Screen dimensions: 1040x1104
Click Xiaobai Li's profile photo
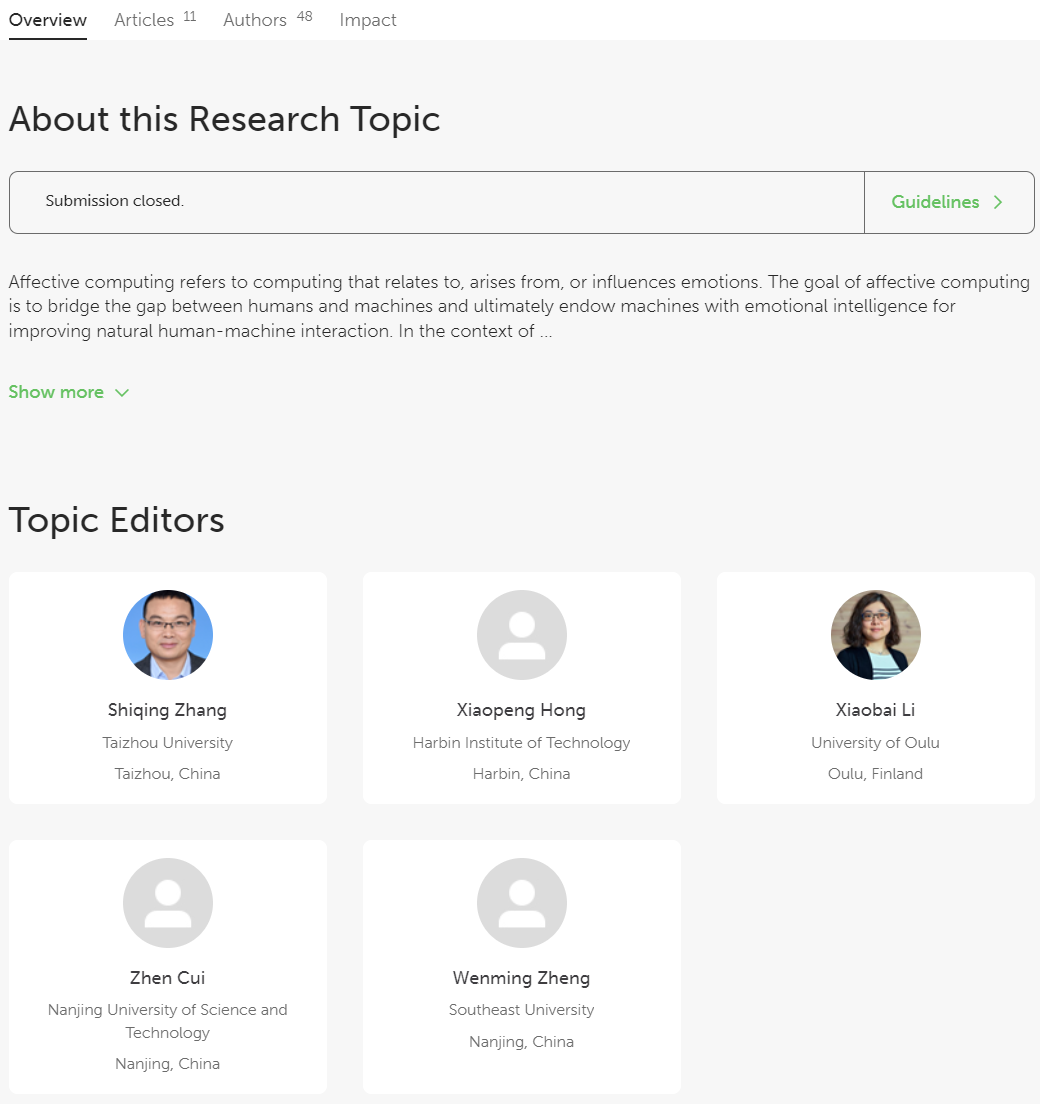pyautogui.click(x=875, y=635)
